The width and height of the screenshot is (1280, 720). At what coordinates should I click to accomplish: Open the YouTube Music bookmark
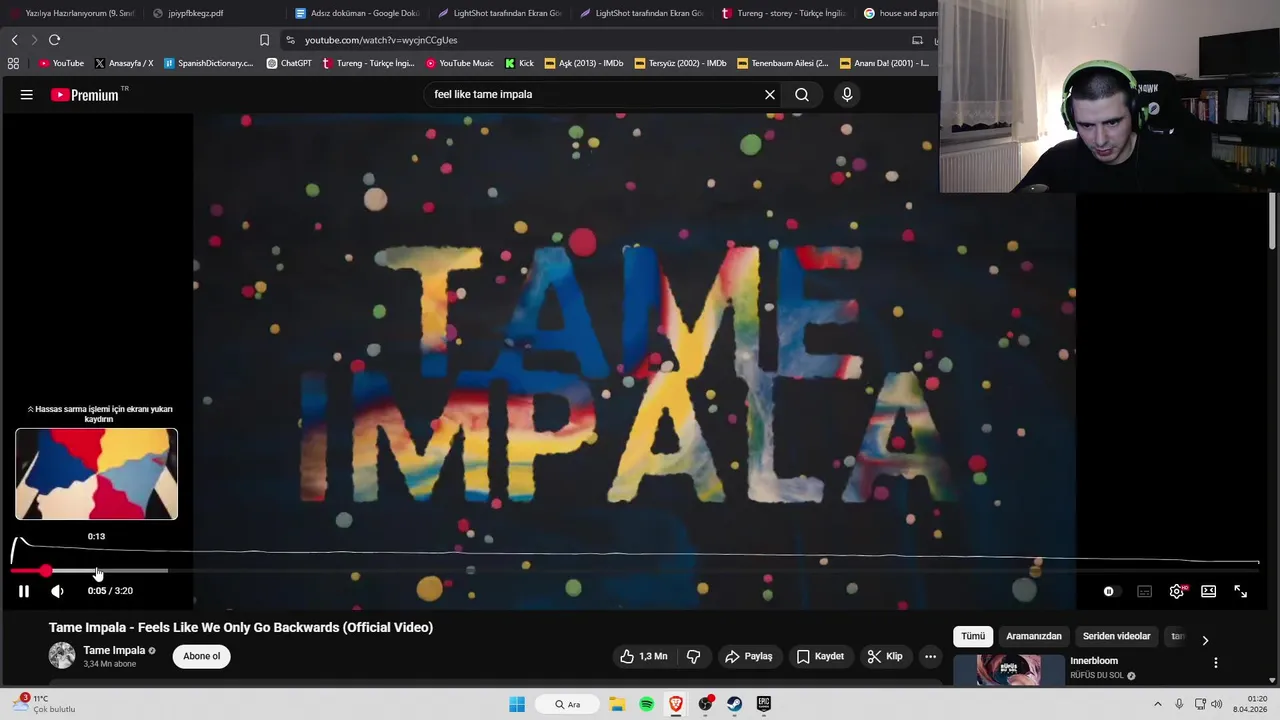point(460,63)
